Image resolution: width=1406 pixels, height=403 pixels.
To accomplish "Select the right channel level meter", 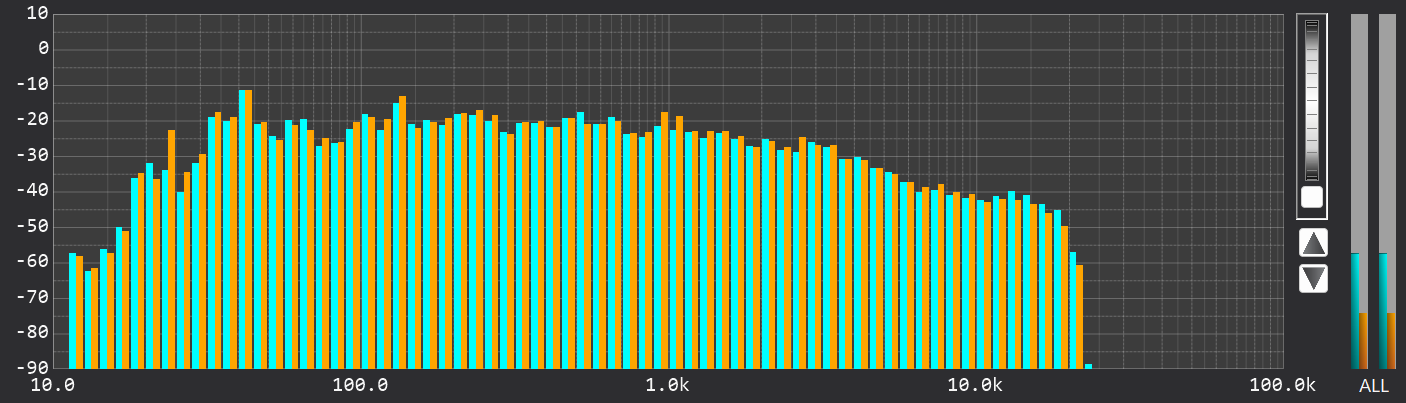I will (1387, 190).
